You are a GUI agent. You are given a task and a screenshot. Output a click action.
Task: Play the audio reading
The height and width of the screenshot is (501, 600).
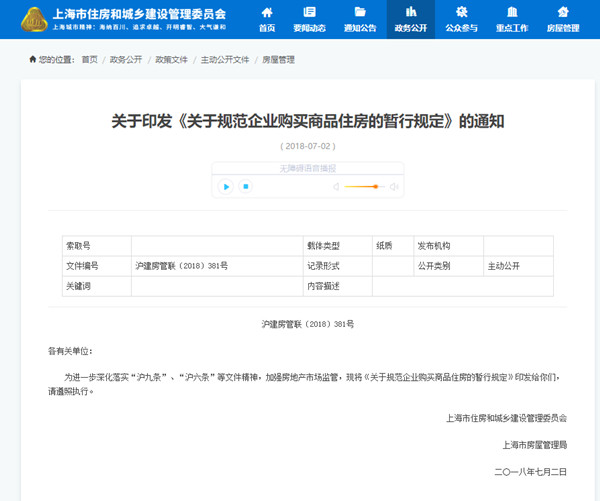point(226,187)
